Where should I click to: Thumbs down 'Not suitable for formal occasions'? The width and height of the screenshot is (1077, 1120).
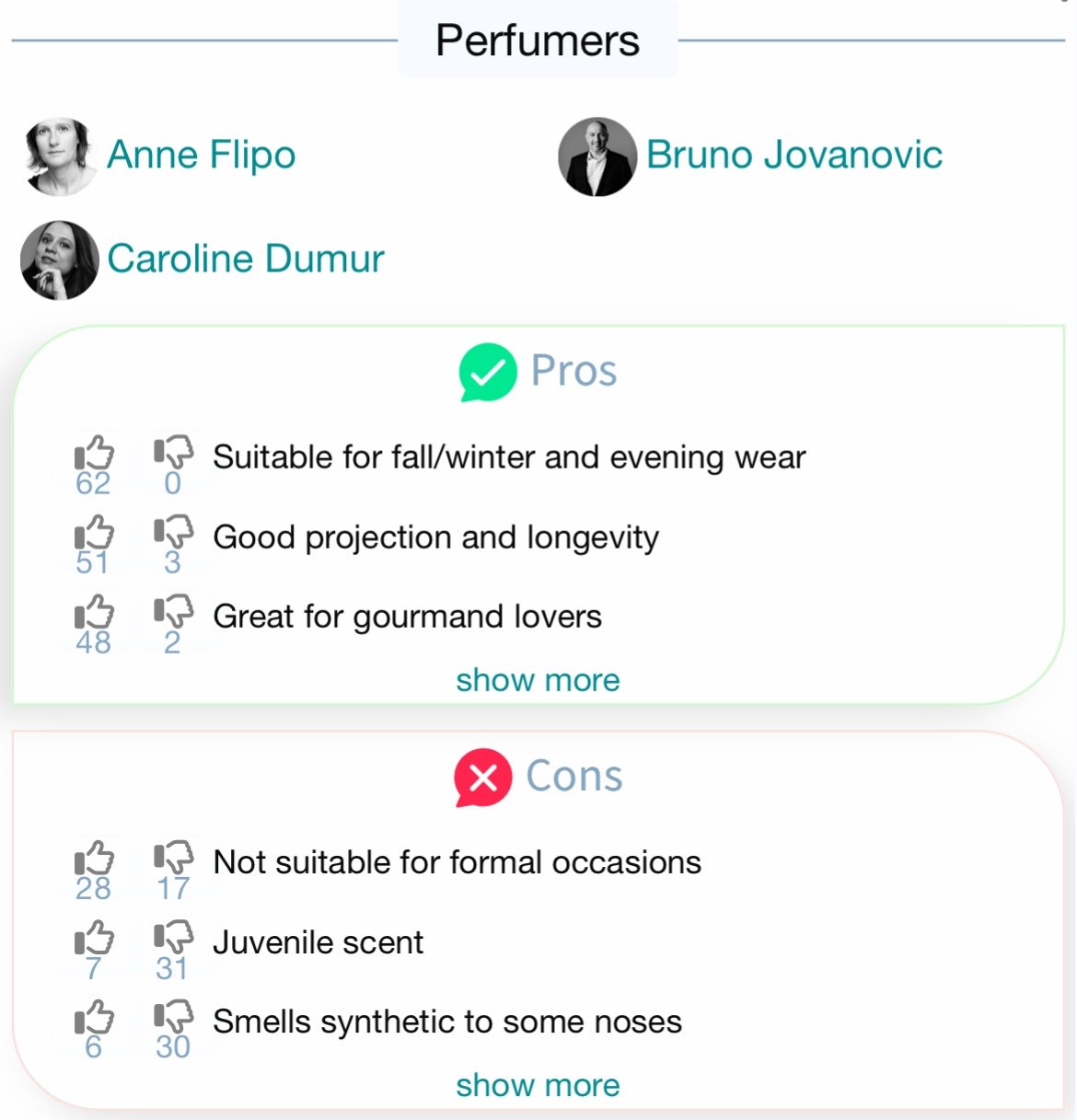pos(173,859)
